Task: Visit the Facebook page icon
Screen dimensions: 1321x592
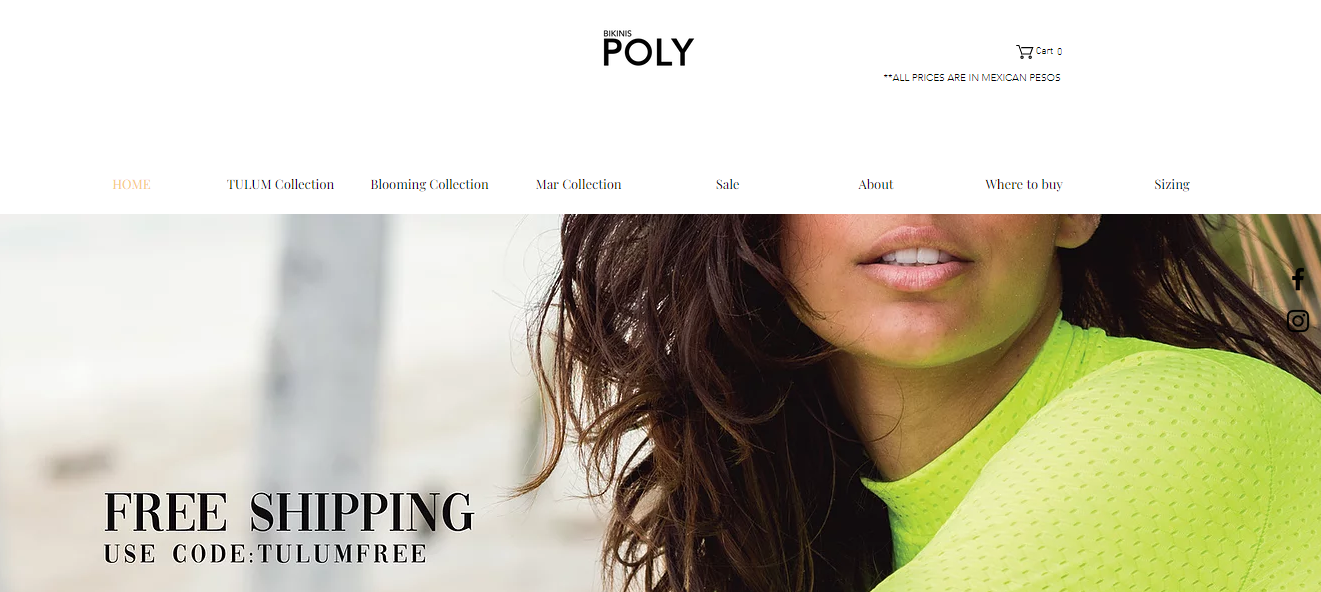Action: (x=1297, y=279)
